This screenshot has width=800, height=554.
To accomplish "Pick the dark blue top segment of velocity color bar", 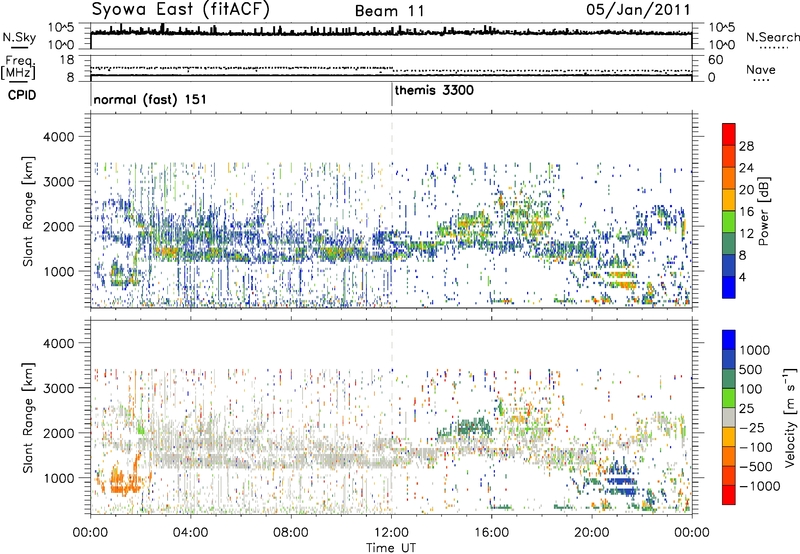I will (729, 340).
